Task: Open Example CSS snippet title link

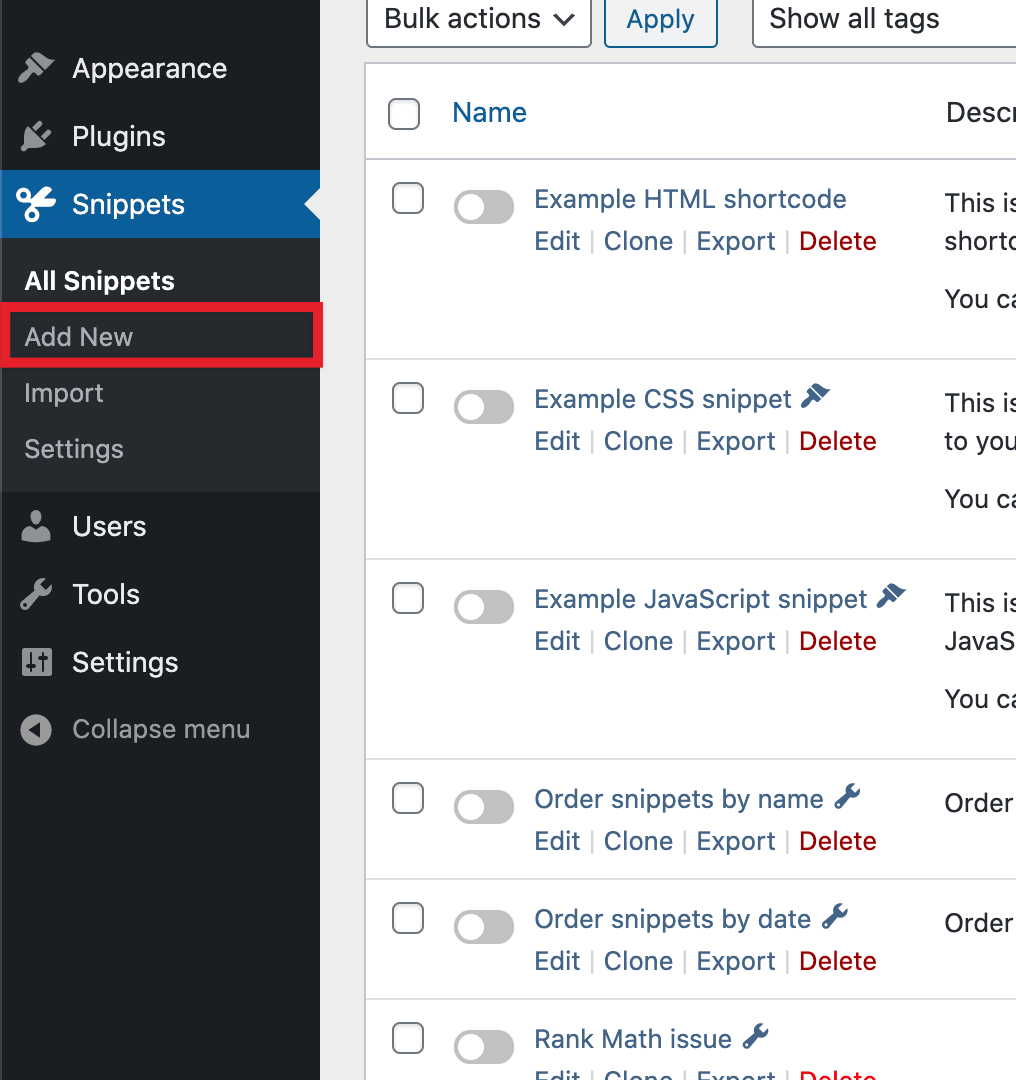Action: pos(663,399)
